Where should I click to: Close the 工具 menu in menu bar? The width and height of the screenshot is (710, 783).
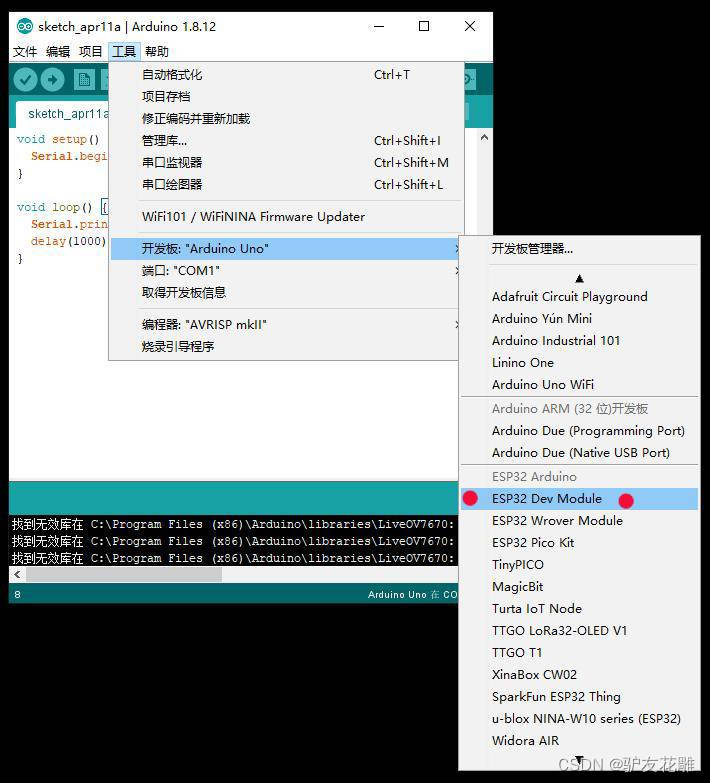point(124,51)
